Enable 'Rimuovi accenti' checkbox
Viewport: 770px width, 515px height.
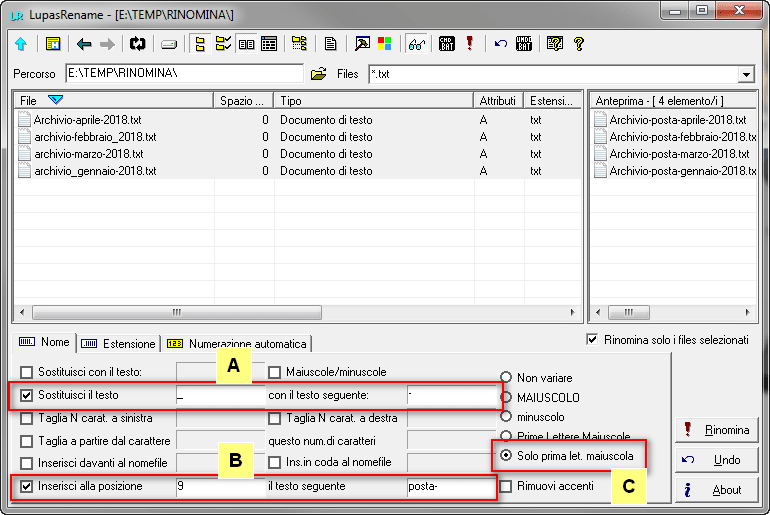point(505,487)
